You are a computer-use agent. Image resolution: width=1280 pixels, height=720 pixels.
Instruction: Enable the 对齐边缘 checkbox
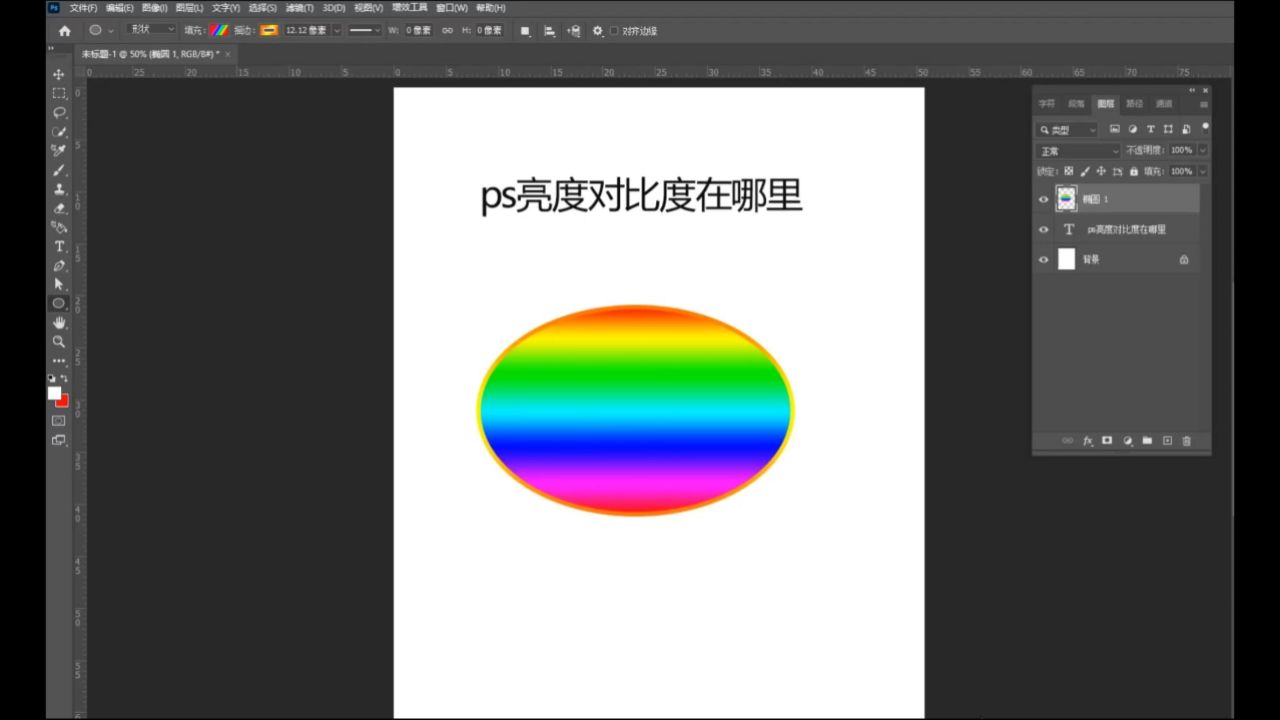coord(614,30)
